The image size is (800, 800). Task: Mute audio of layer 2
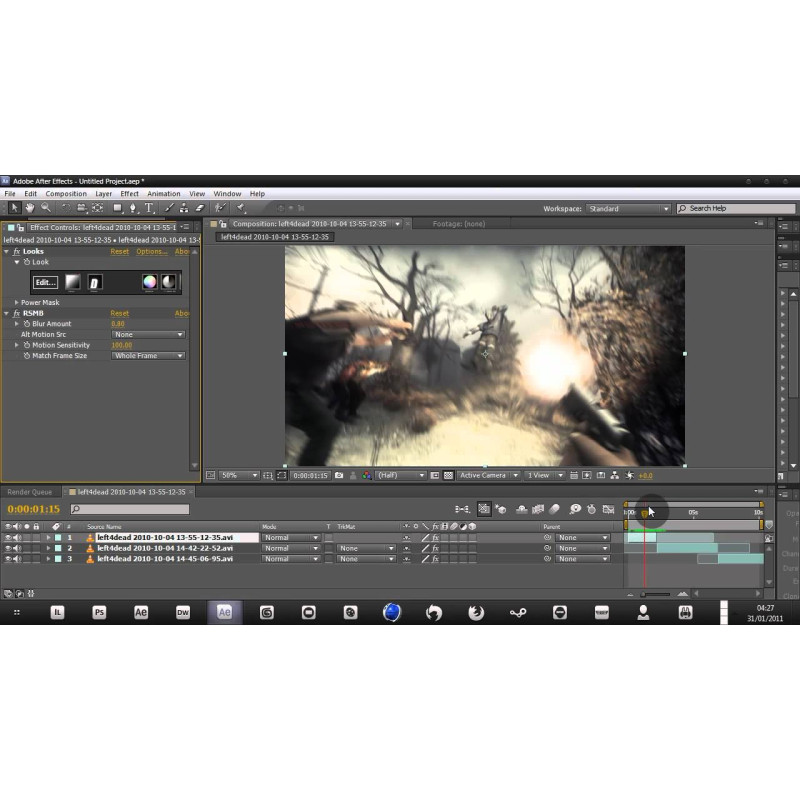(x=17, y=548)
